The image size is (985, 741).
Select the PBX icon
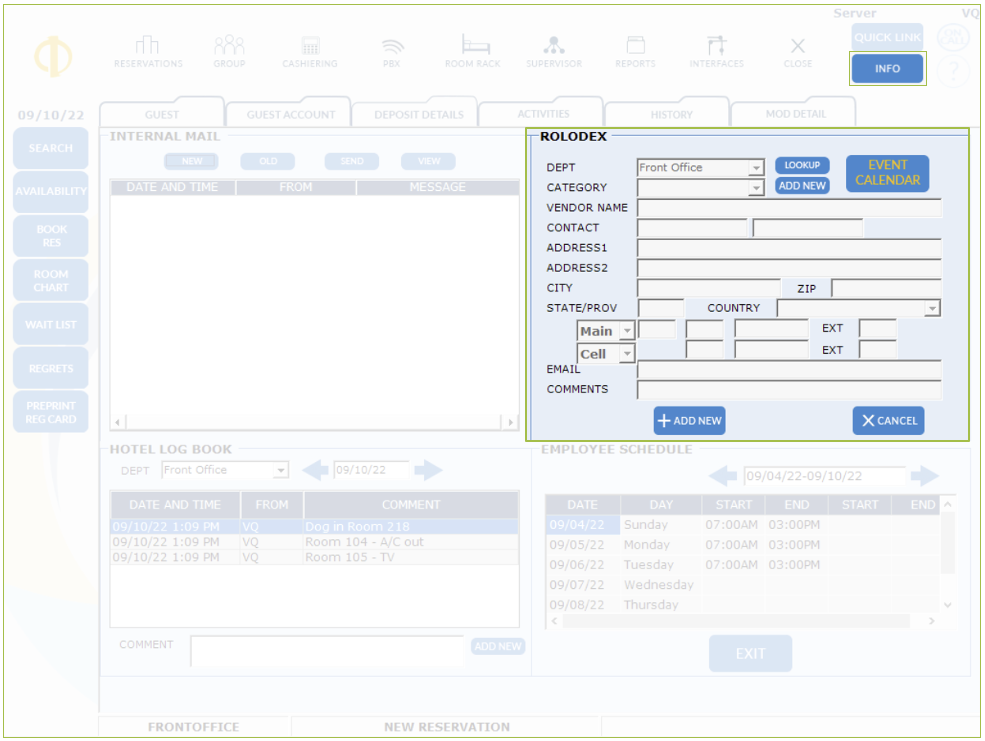[392, 46]
